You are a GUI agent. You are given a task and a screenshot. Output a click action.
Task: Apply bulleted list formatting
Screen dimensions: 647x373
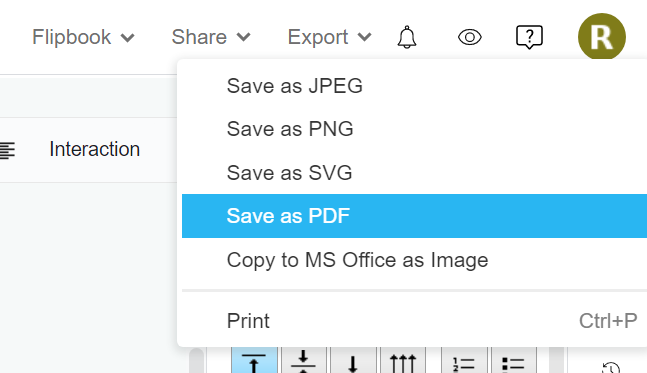point(514,360)
